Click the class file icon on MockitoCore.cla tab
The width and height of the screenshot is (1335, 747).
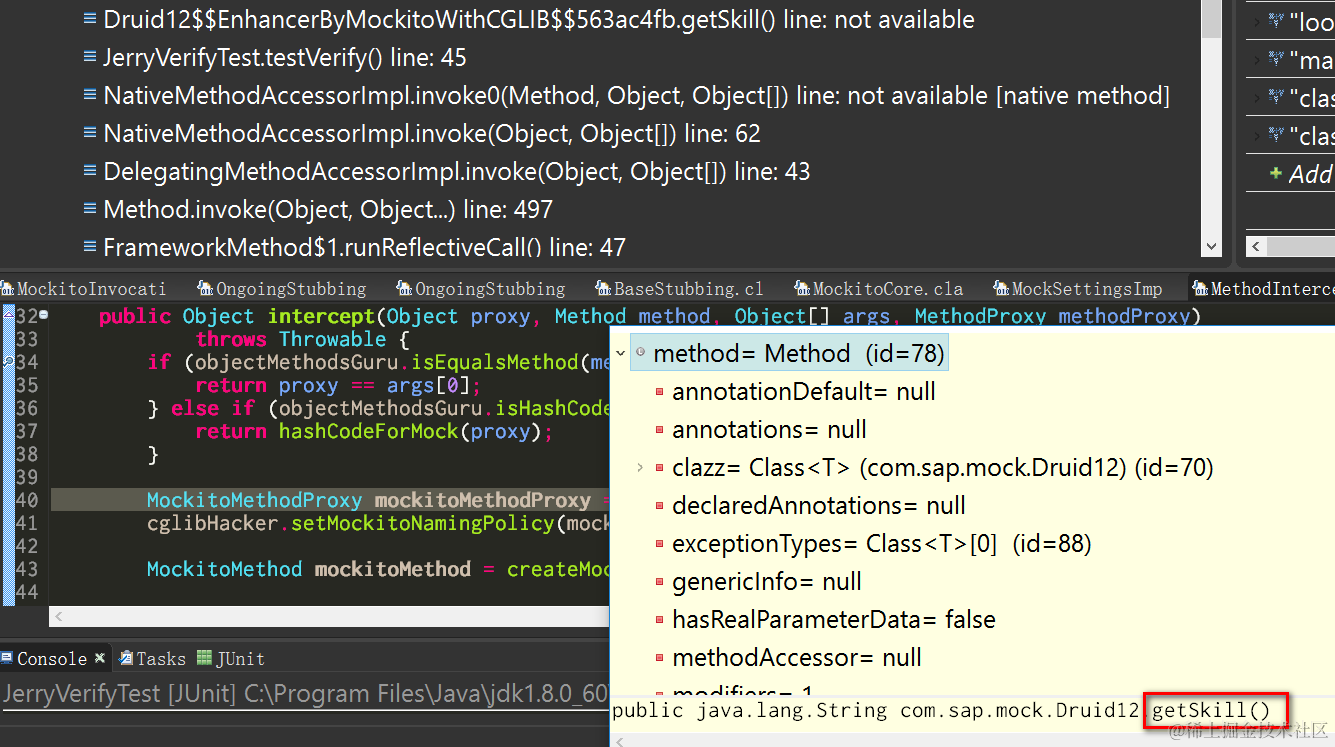803,289
